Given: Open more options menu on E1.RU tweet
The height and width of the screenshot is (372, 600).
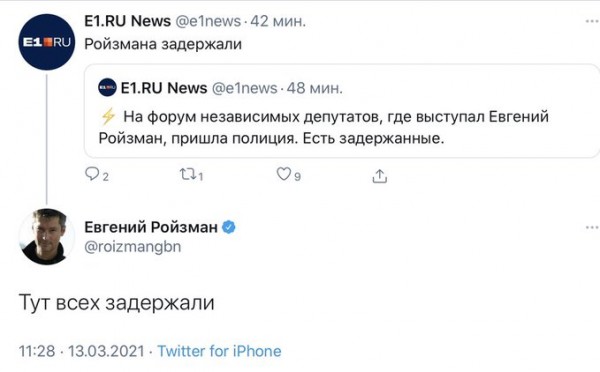Looking at the screenshot, I should coord(592,21).
